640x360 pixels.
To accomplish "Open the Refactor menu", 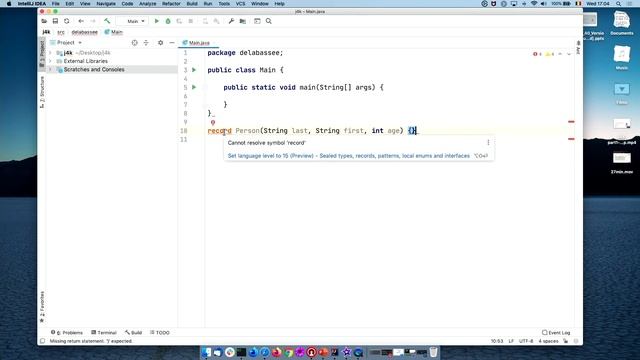I will coord(171,4).
